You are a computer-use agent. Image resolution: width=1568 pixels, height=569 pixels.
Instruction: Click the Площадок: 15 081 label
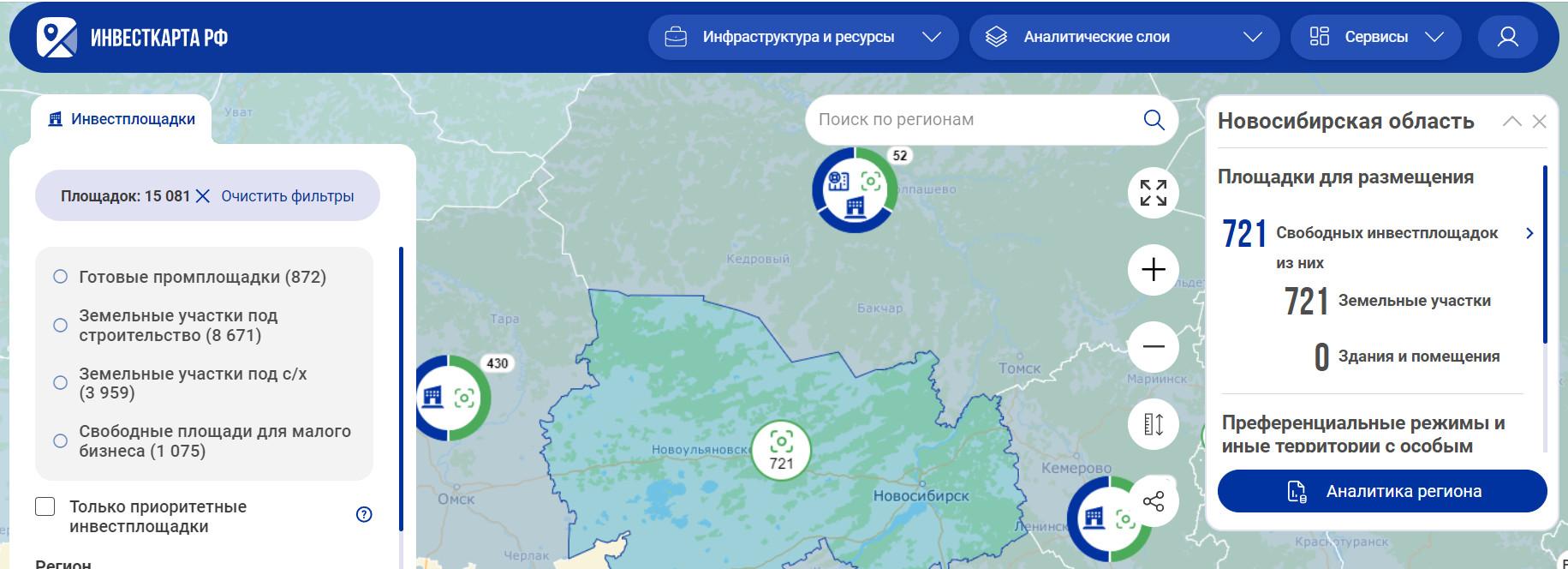125,196
